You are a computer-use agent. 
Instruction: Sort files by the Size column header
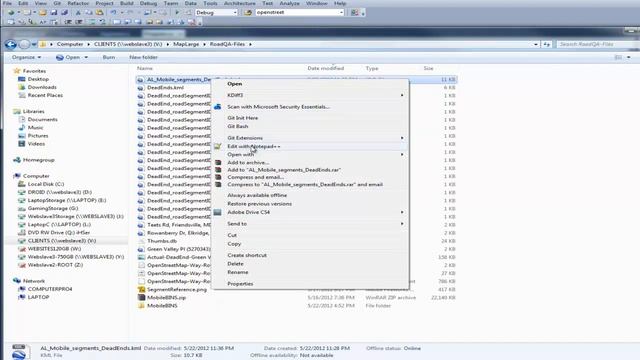[428, 69]
